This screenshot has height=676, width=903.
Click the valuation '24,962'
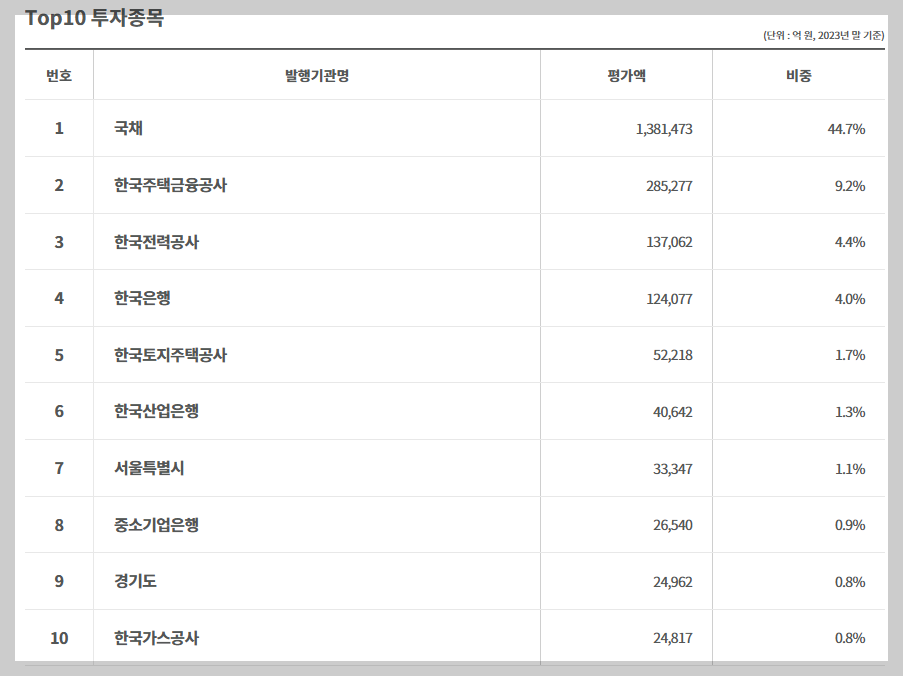click(x=673, y=582)
